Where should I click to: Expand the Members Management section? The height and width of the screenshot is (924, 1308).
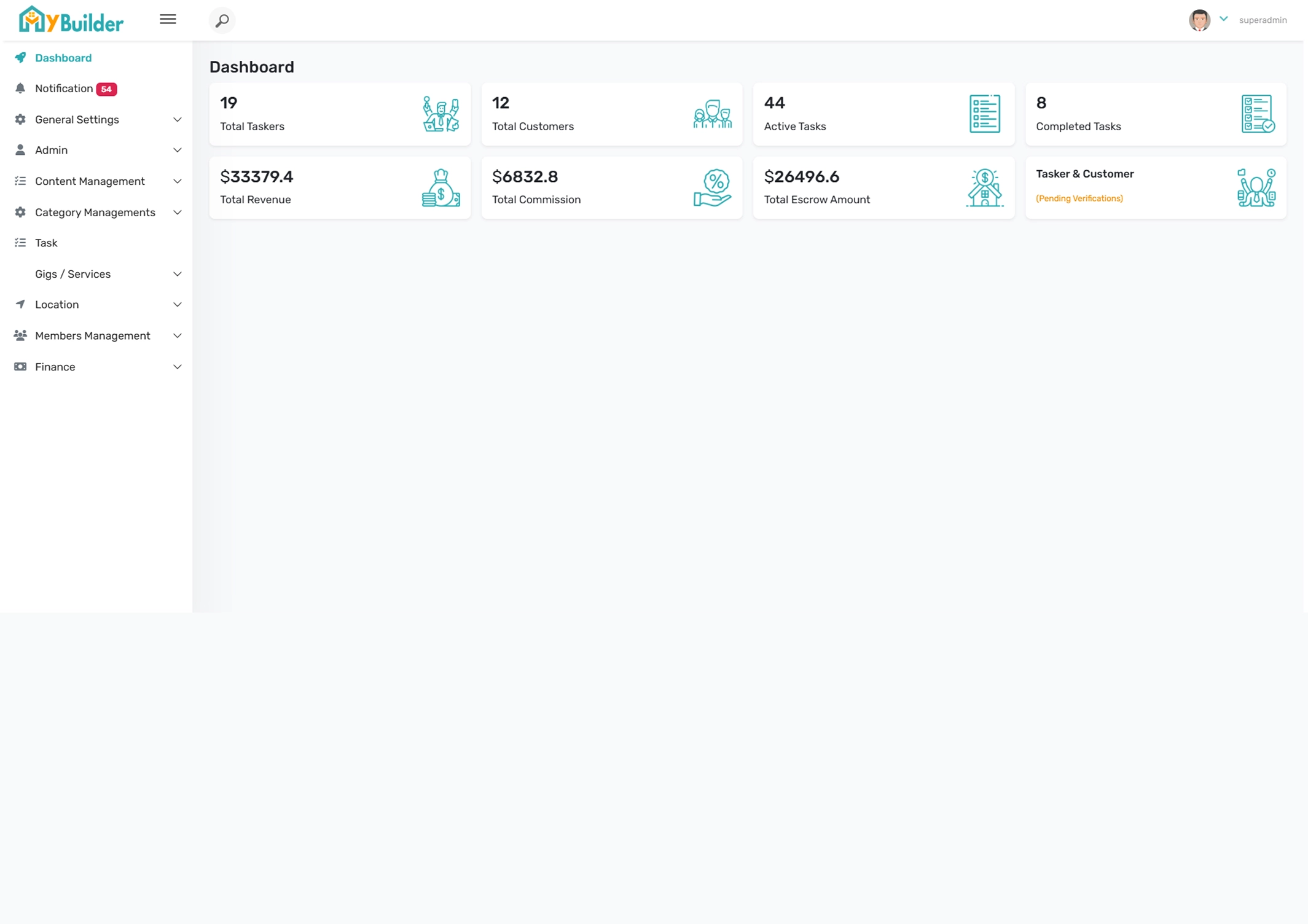(177, 336)
